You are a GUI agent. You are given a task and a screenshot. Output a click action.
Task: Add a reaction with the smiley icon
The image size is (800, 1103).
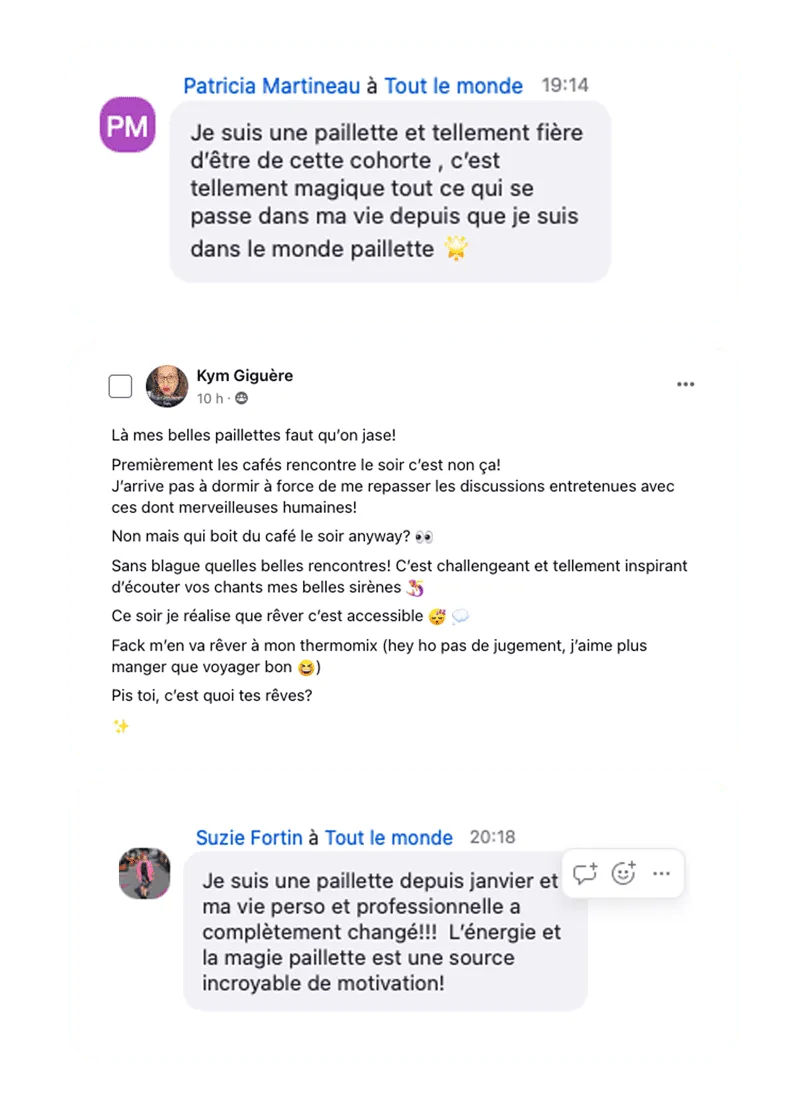pos(623,873)
